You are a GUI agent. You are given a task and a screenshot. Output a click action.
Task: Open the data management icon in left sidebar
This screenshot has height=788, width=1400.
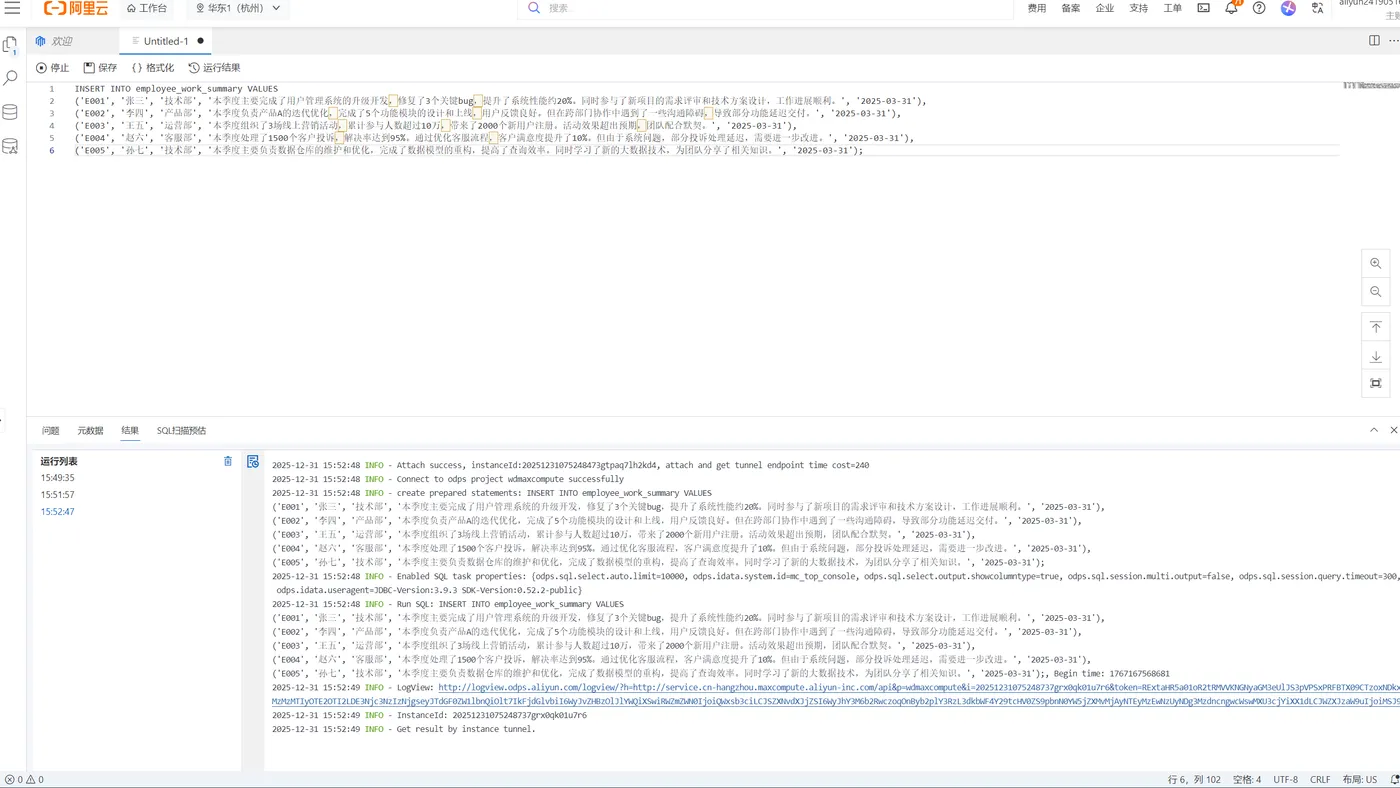click(11, 146)
